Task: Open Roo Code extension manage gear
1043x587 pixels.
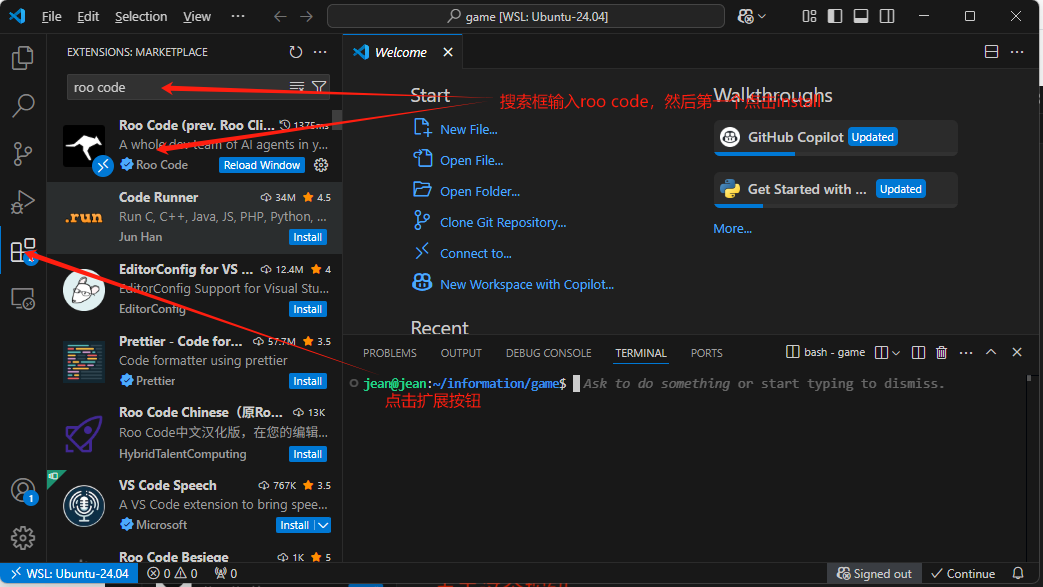Action: tap(321, 165)
